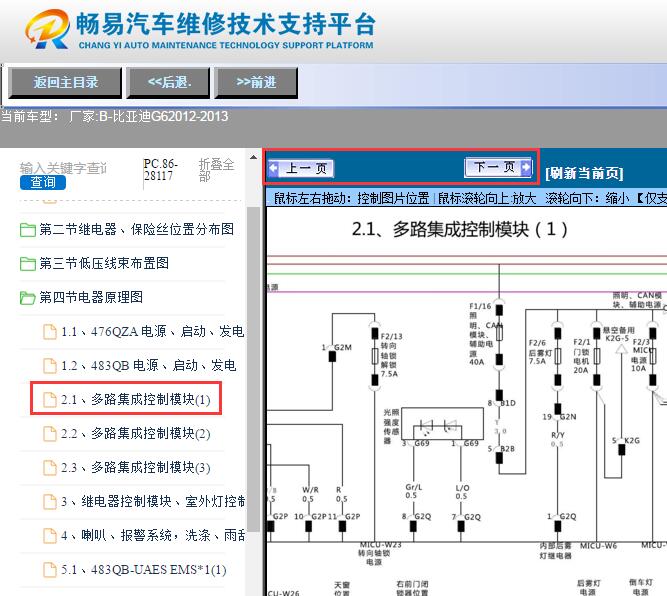Go back with the <<后退 button
667x596 pixels.
coord(169,82)
